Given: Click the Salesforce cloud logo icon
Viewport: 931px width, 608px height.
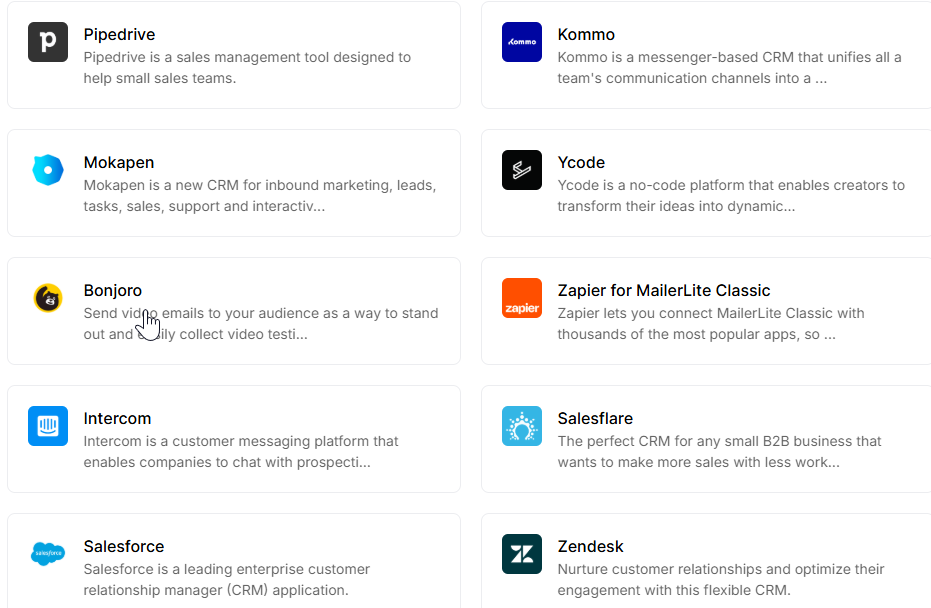Looking at the screenshot, I should 48,554.
